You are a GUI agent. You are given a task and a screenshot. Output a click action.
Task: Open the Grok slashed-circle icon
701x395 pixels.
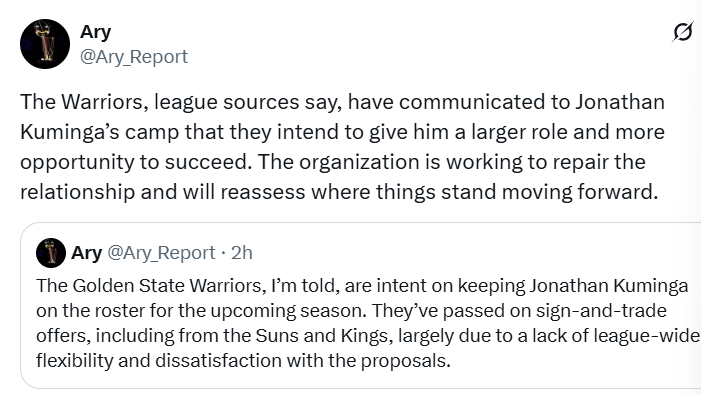(683, 32)
